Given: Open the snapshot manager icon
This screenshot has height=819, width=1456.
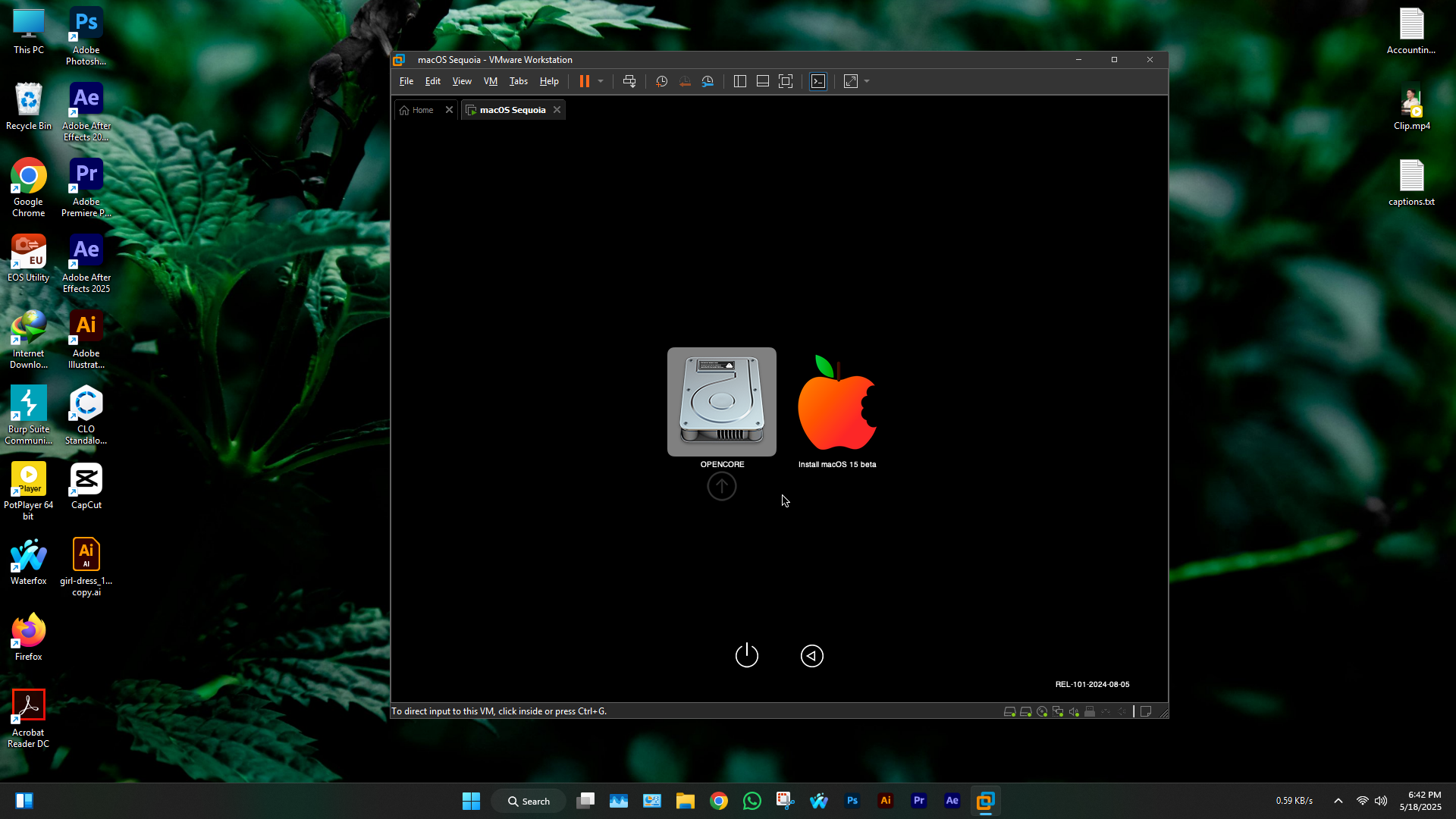Looking at the screenshot, I should (x=708, y=81).
